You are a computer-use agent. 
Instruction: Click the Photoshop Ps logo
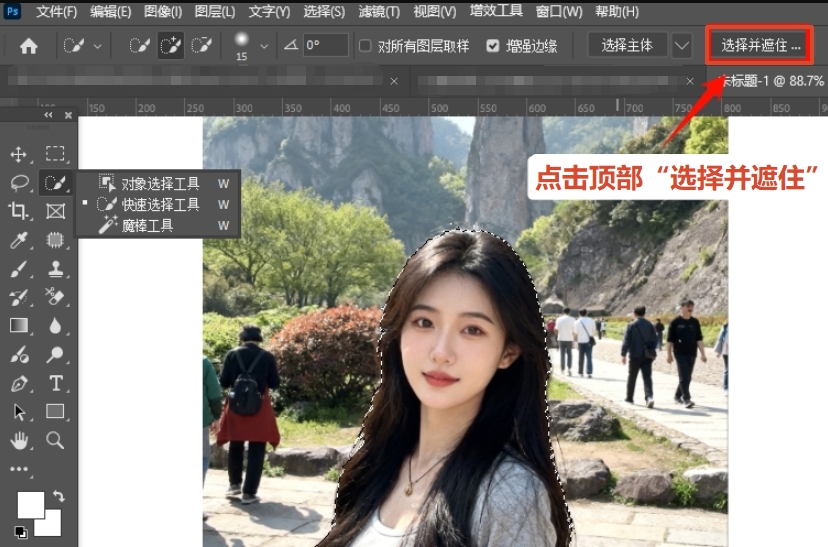(x=12, y=11)
